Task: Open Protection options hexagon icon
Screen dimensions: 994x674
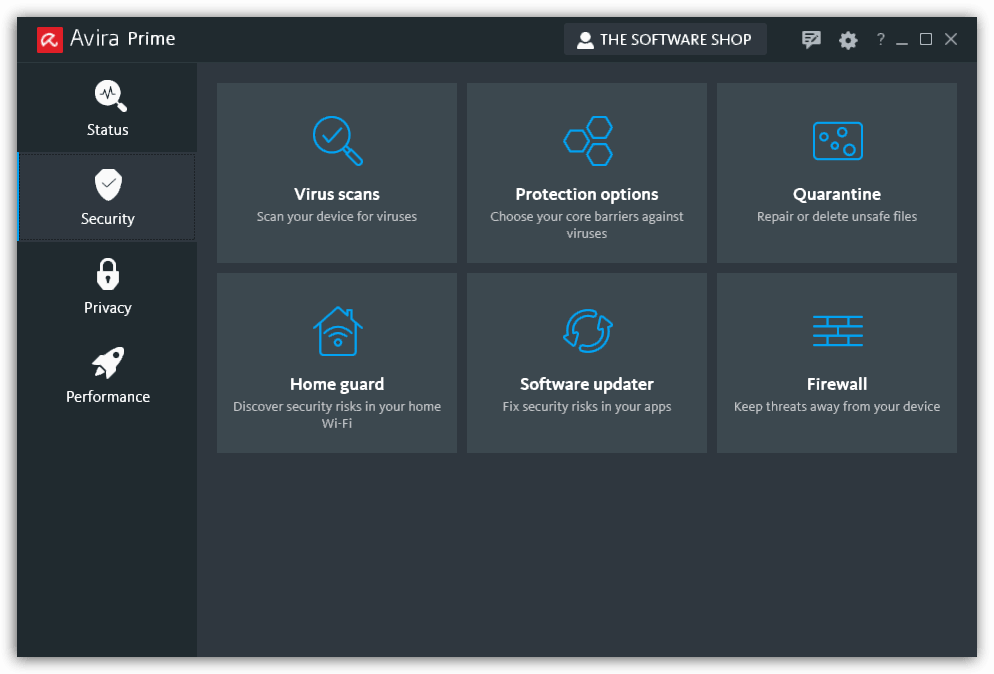Action: 587,140
